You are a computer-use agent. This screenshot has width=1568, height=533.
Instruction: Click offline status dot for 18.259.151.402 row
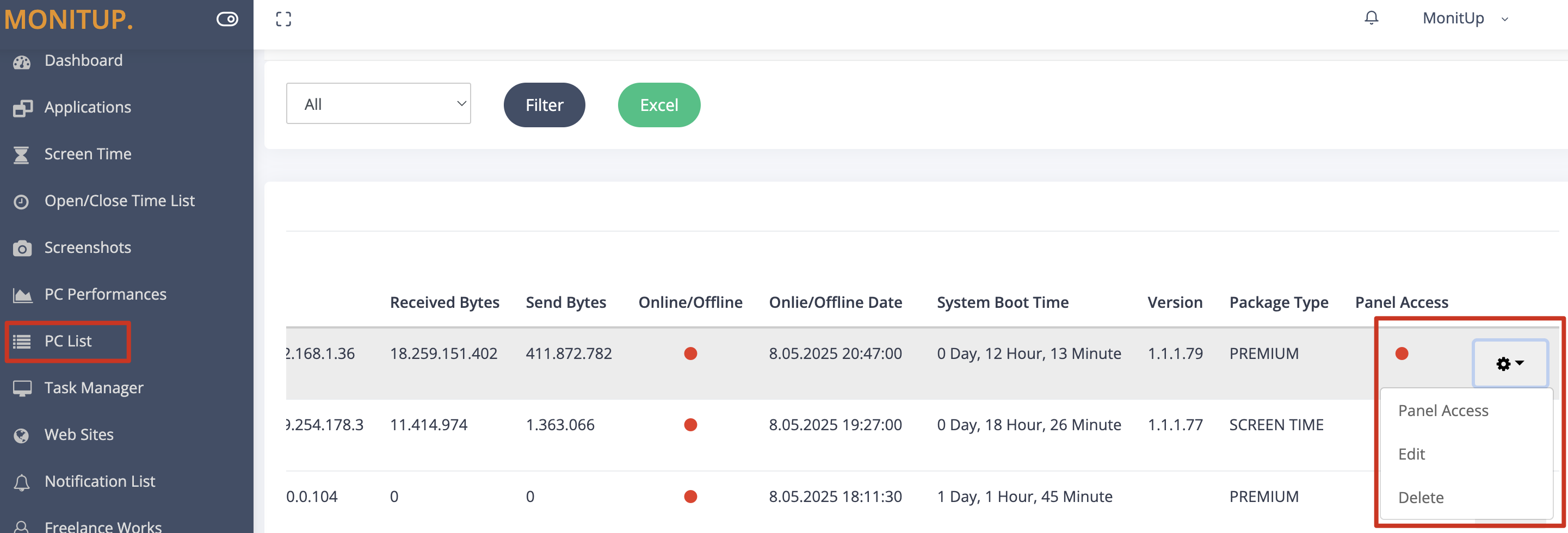pyautogui.click(x=690, y=354)
